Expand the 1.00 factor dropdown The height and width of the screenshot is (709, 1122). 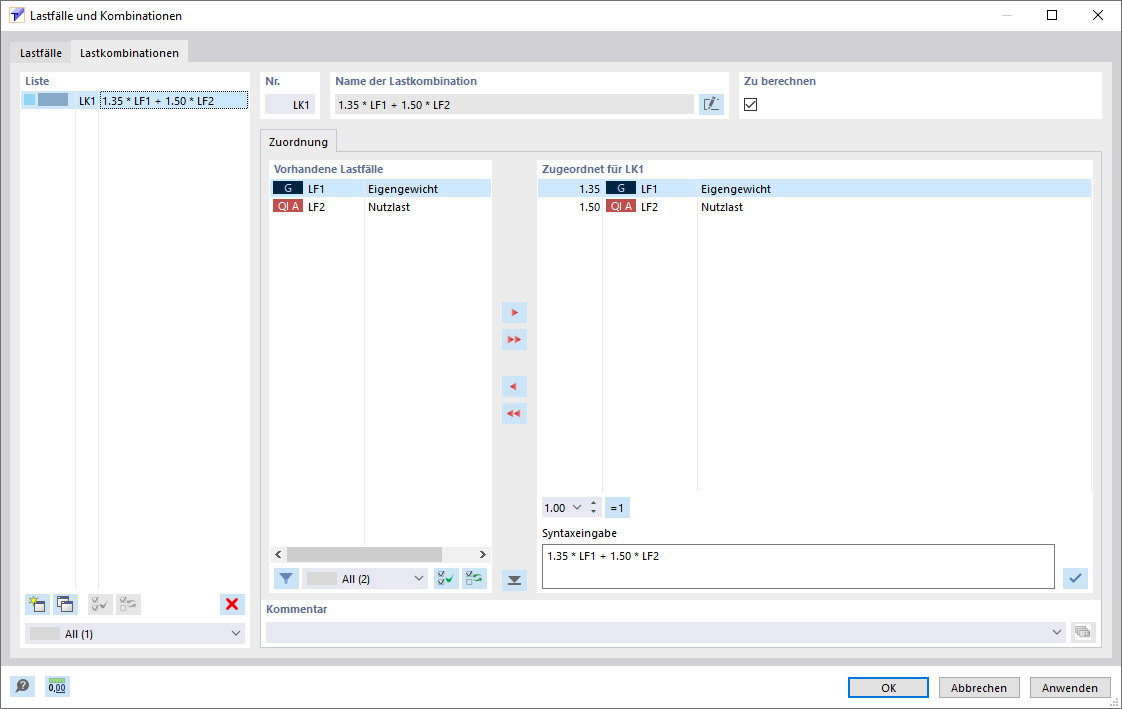577,508
